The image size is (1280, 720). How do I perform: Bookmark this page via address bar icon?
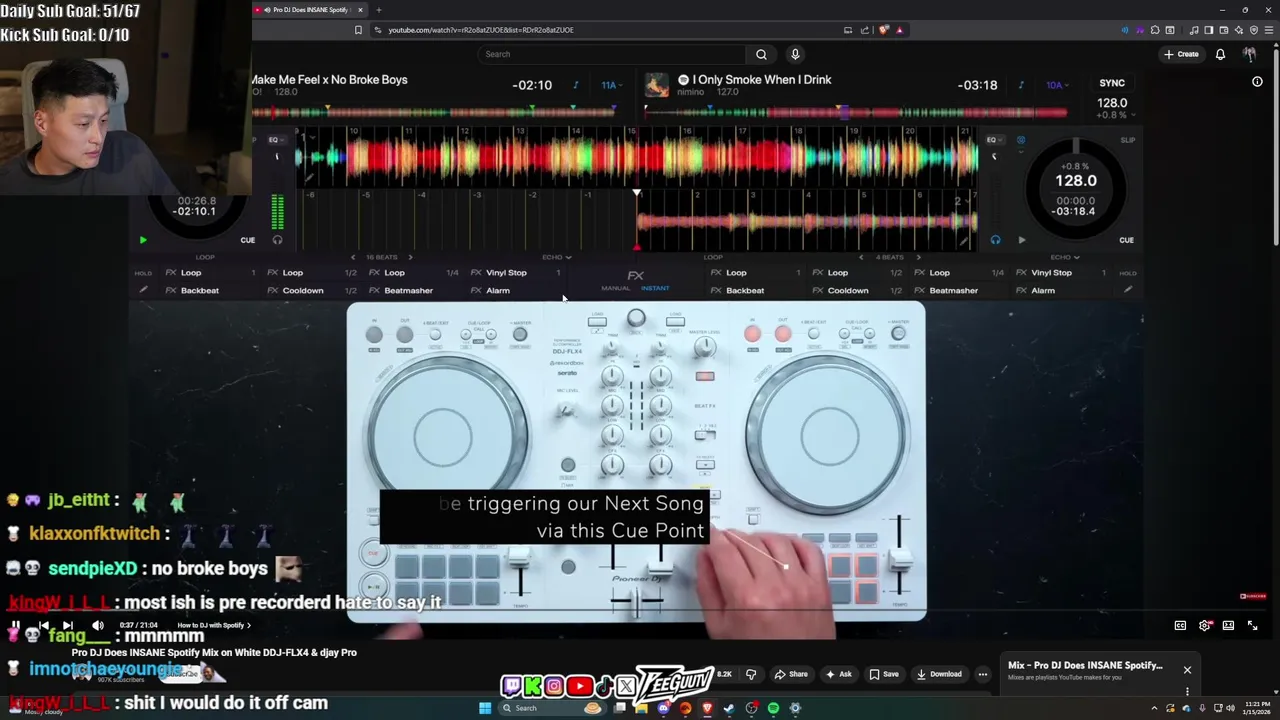(x=358, y=30)
